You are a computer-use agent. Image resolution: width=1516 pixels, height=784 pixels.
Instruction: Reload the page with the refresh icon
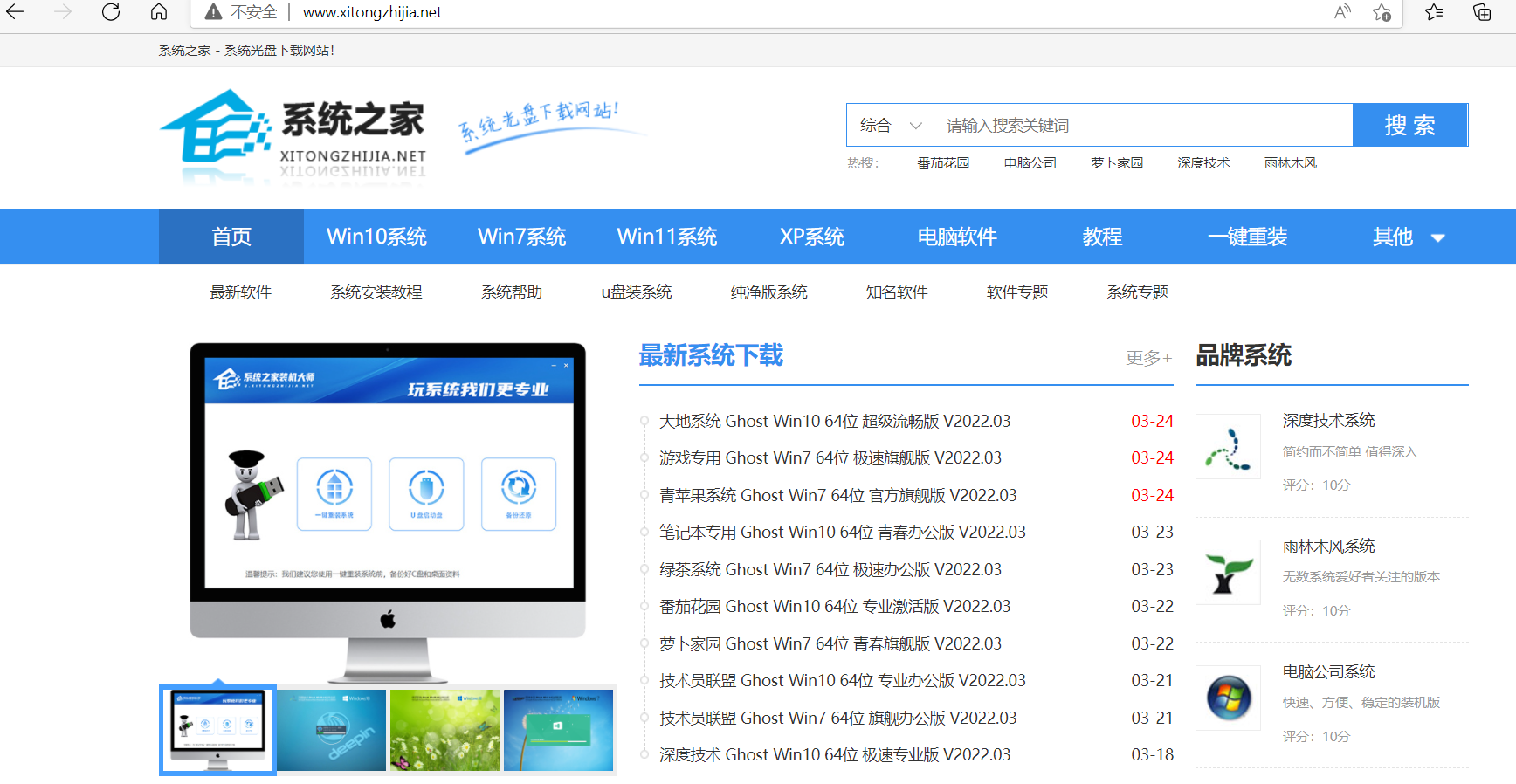pos(111,12)
